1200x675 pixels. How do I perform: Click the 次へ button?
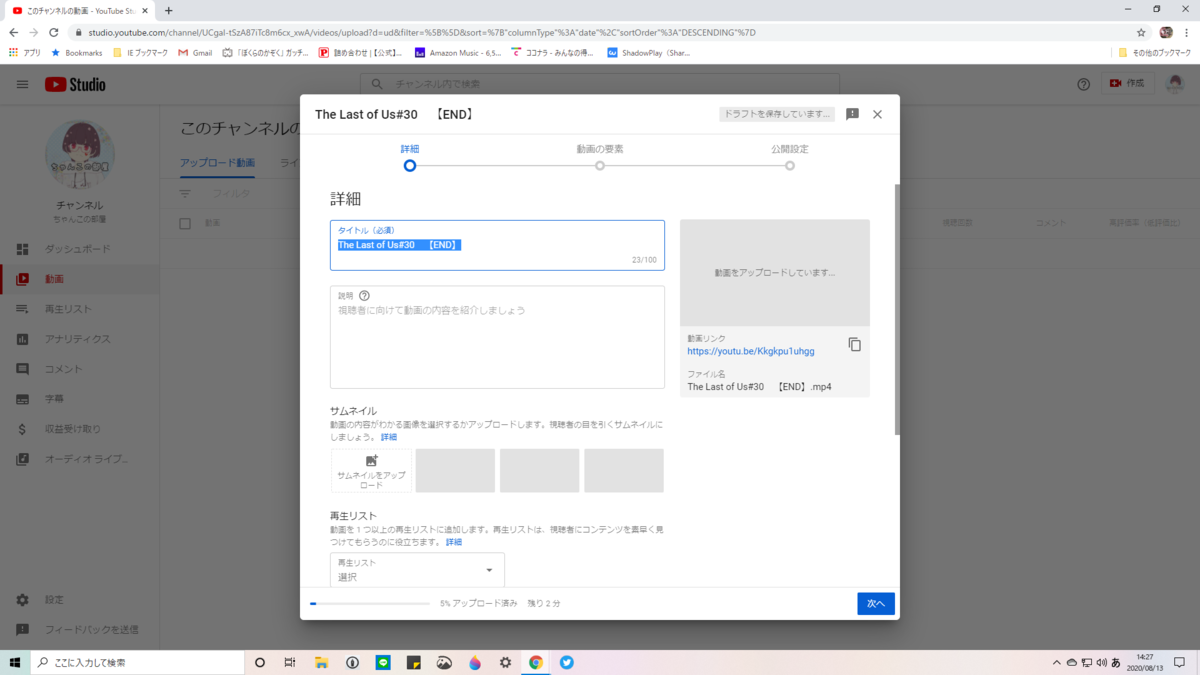click(x=876, y=604)
